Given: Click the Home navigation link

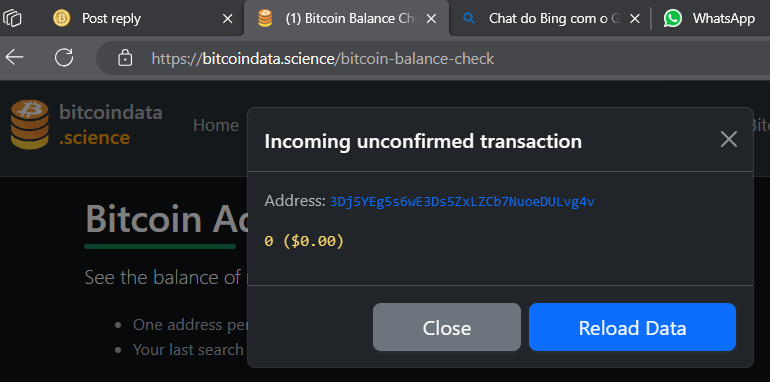Looking at the screenshot, I should [216, 125].
